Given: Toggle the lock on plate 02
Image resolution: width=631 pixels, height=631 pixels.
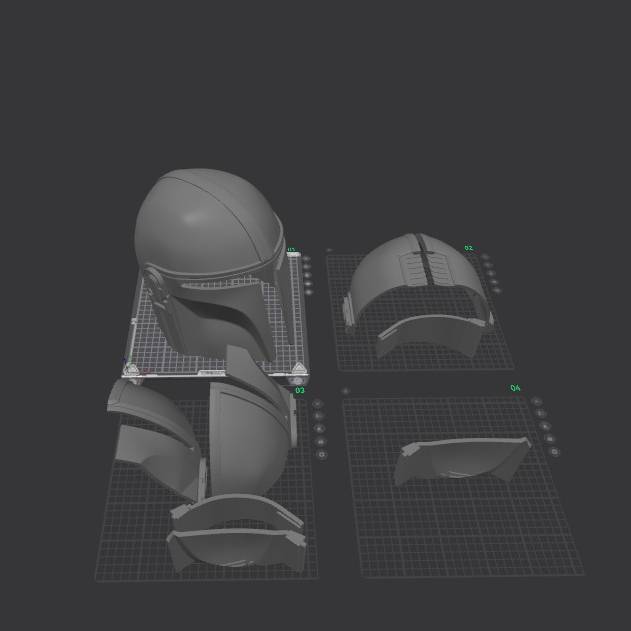Looking at the screenshot, I should (x=494, y=282).
